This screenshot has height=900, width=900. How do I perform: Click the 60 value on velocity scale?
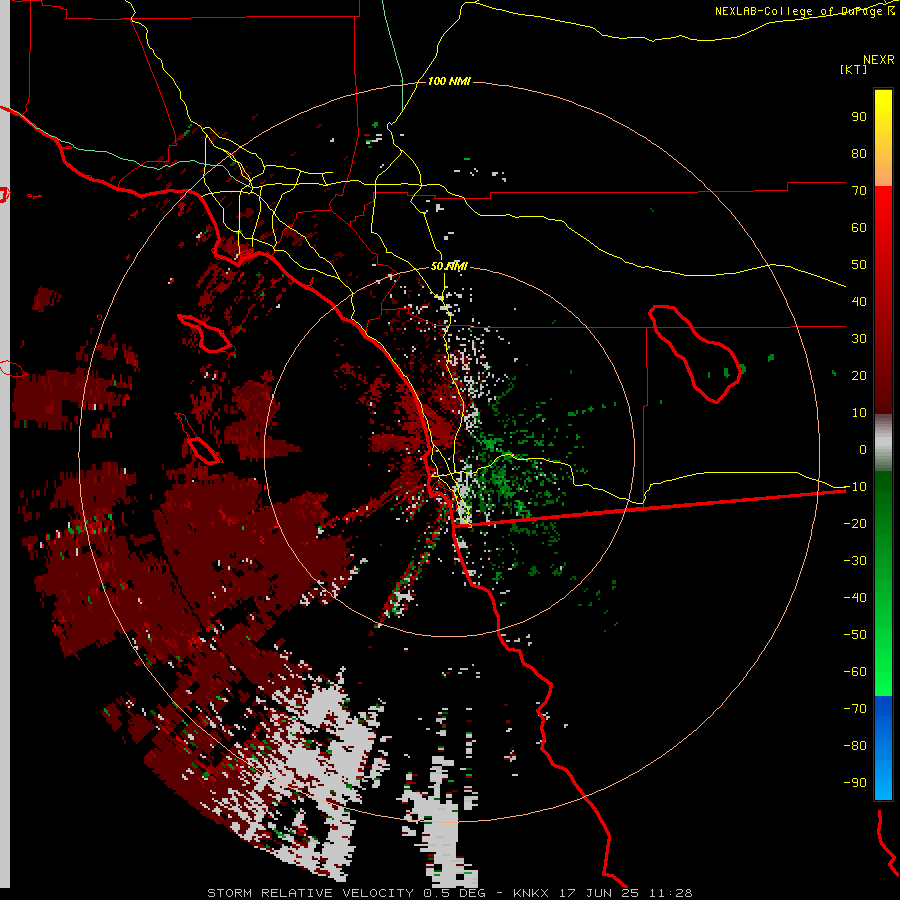click(859, 227)
